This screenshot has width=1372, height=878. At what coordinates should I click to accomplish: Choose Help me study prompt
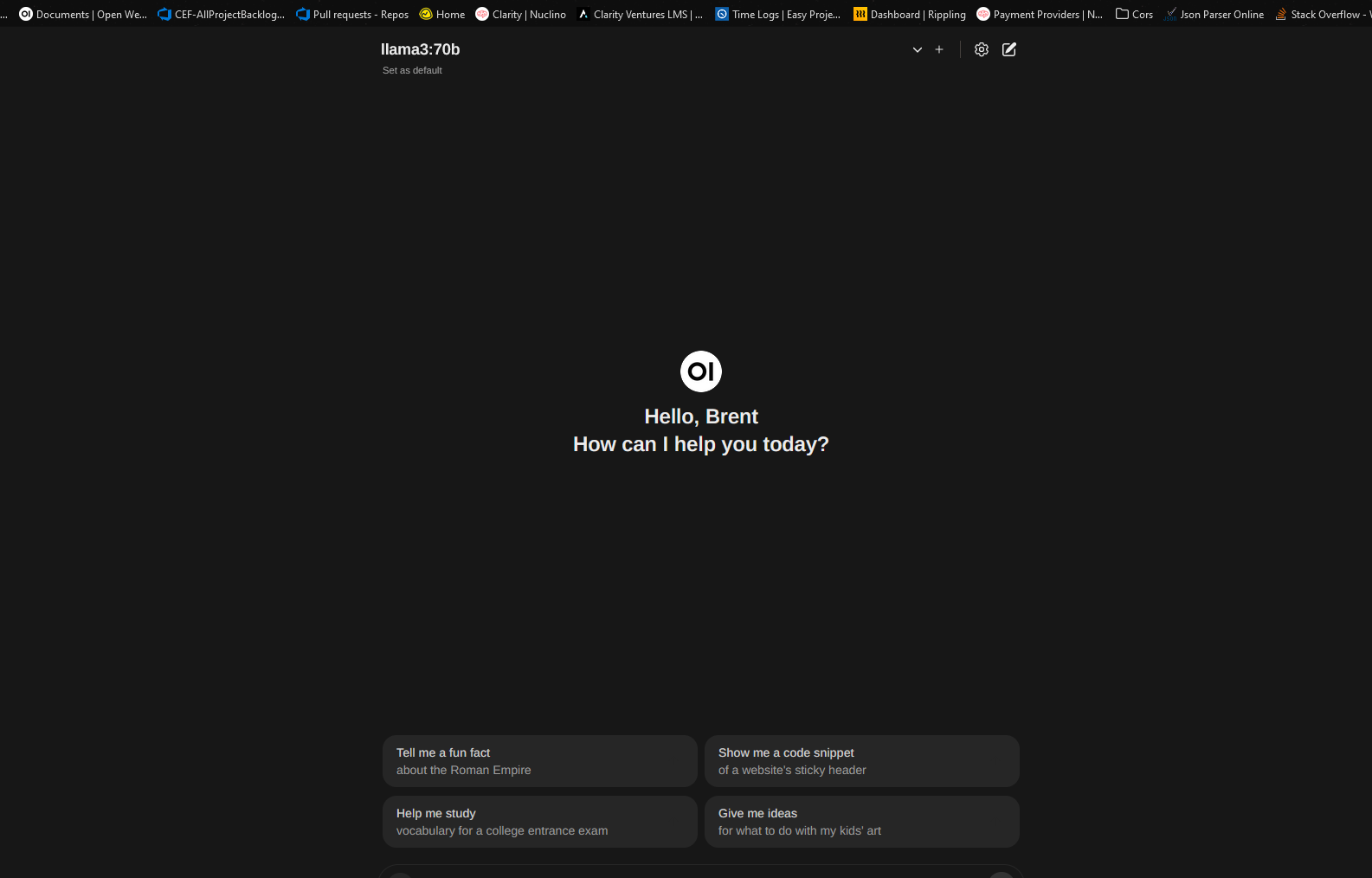540,822
